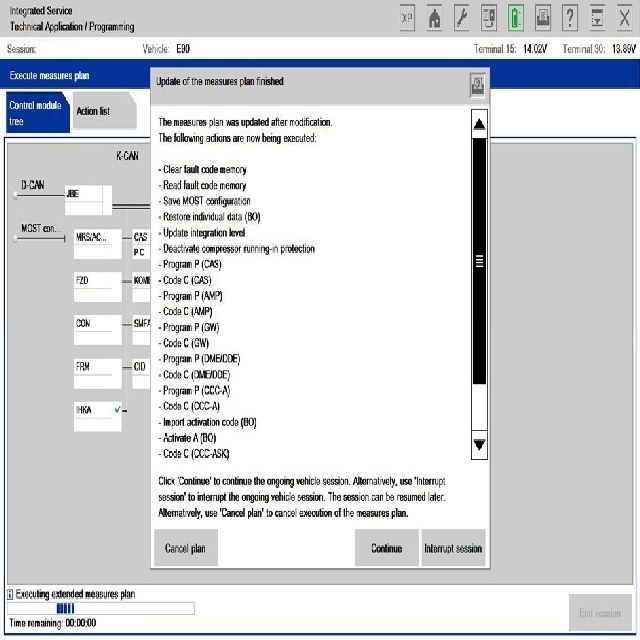Image resolution: width=640 pixels, height=640 pixels.
Task: Click the scroll down arrow in dialog
Action: (x=479, y=444)
